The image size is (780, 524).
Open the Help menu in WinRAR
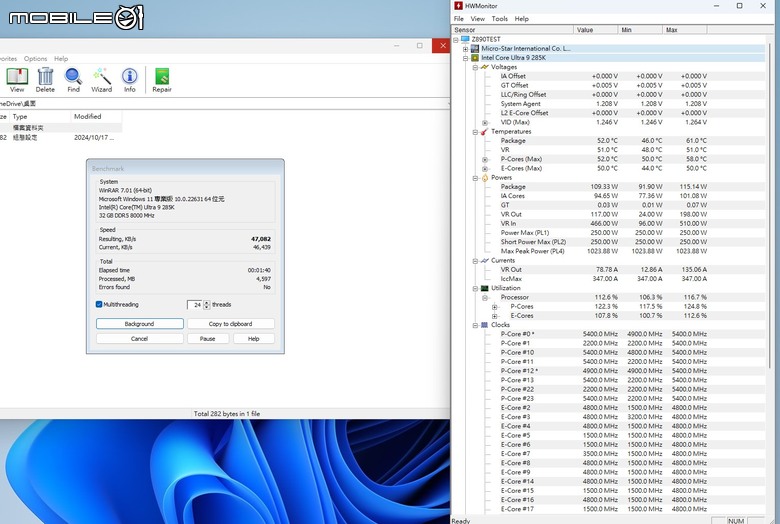(x=61, y=58)
